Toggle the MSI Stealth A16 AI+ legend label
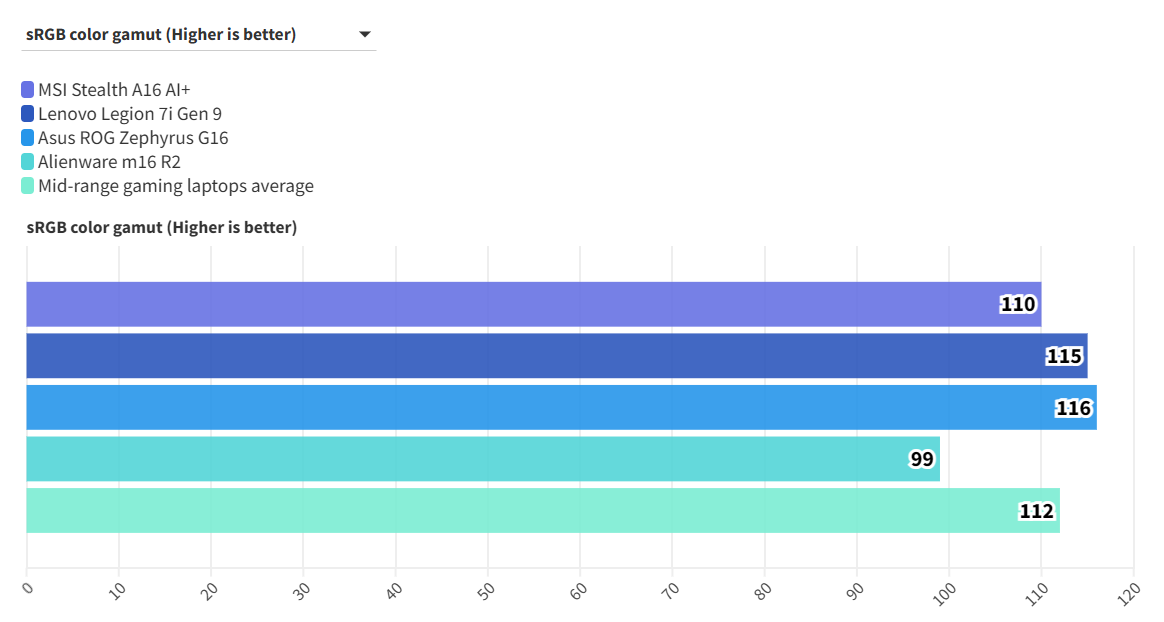This screenshot has height=622, width=1164. point(114,90)
